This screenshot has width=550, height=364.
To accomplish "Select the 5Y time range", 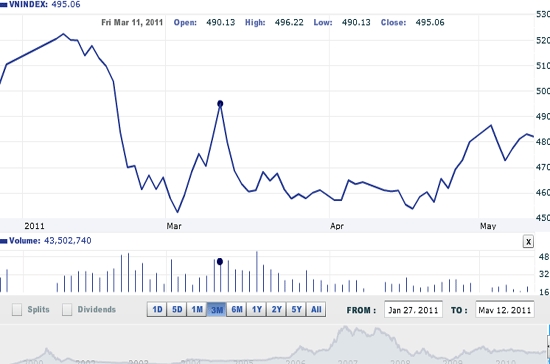I will [296, 309].
